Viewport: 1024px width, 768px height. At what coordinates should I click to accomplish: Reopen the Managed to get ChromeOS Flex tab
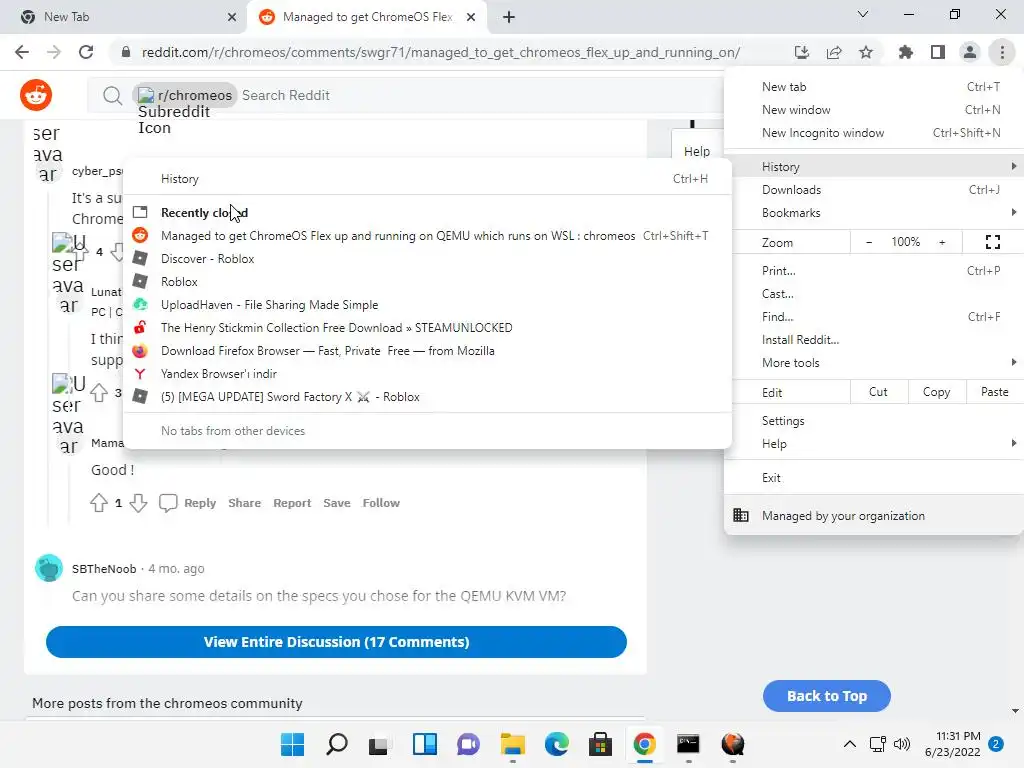(x=427, y=236)
